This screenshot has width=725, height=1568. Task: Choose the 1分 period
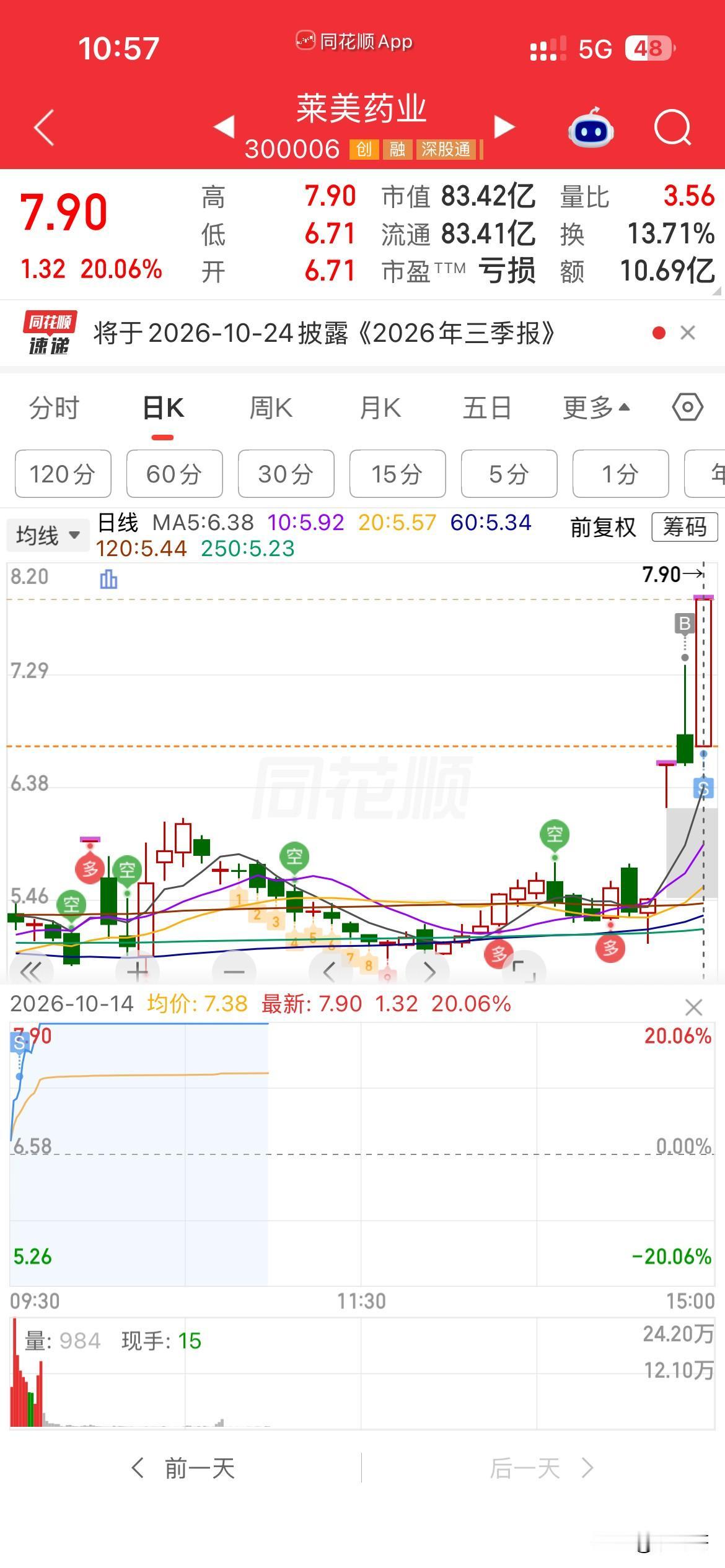pyautogui.click(x=621, y=474)
